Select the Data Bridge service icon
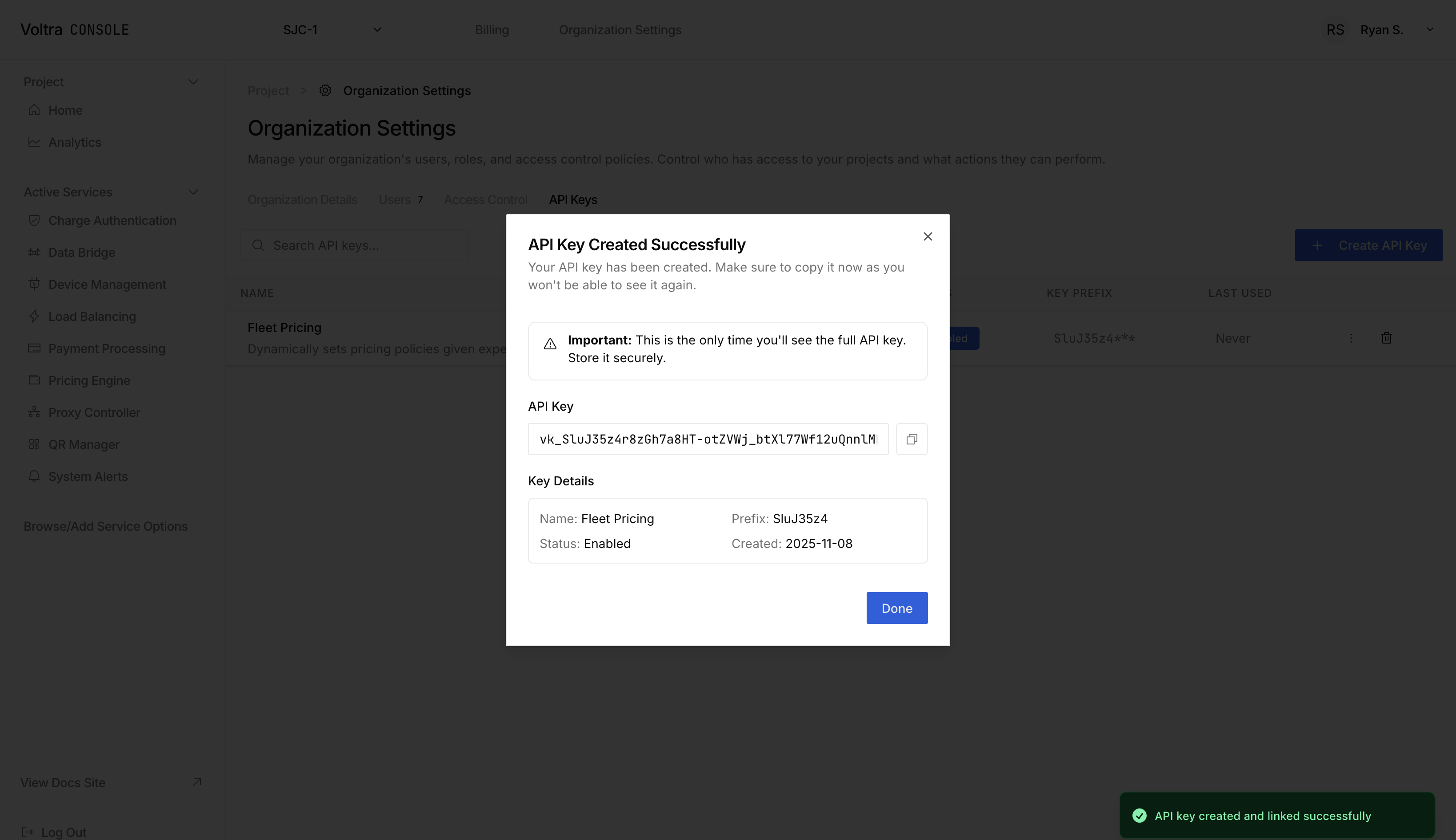Viewport: 1456px width, 840px height. (x=34, y=252)
